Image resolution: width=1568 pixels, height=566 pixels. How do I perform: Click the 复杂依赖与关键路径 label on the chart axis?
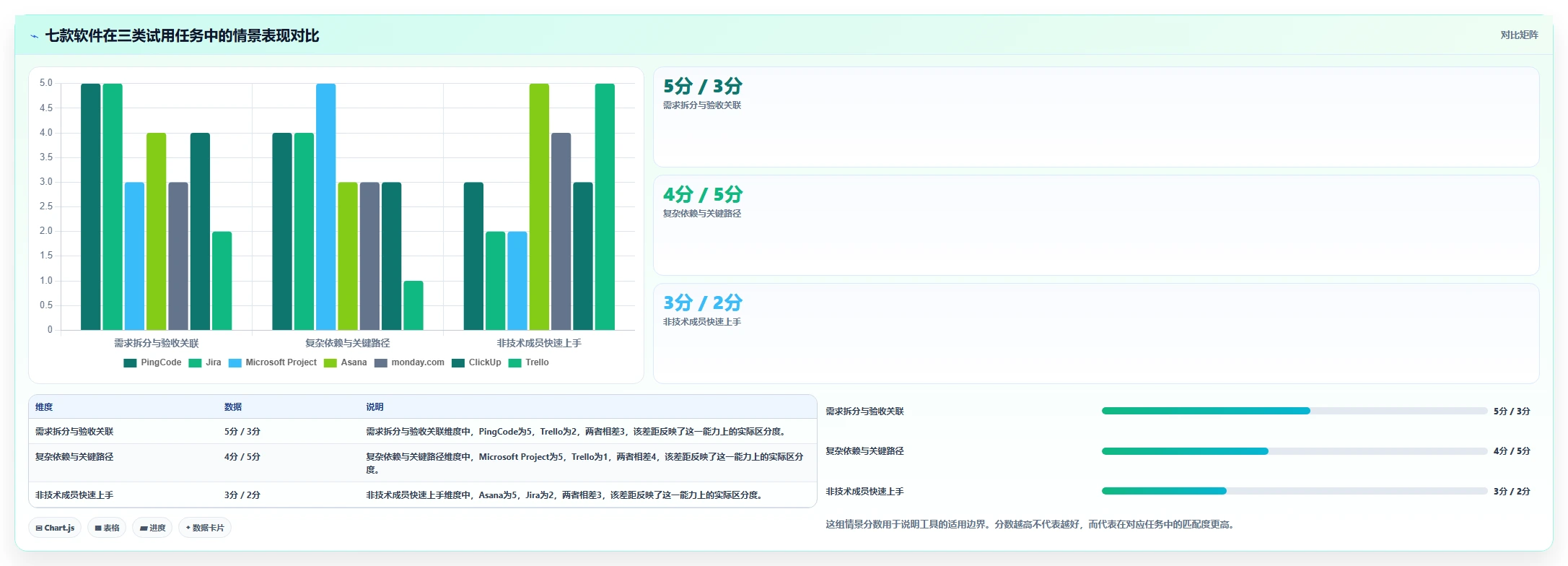point(348,343)
